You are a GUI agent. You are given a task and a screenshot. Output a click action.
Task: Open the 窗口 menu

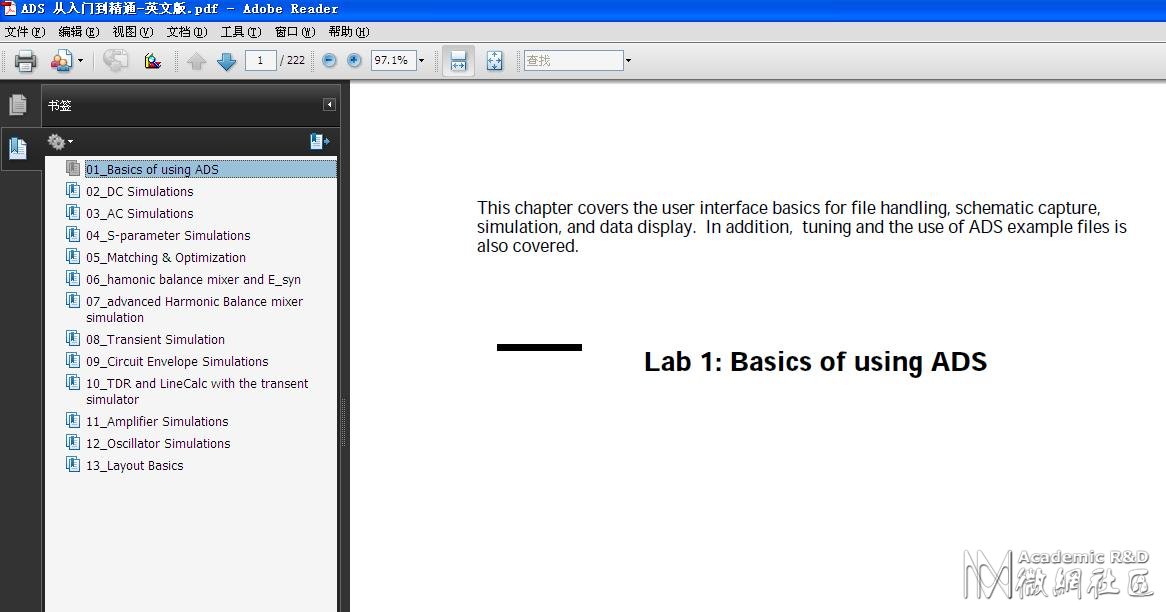(x=294, y=31)
